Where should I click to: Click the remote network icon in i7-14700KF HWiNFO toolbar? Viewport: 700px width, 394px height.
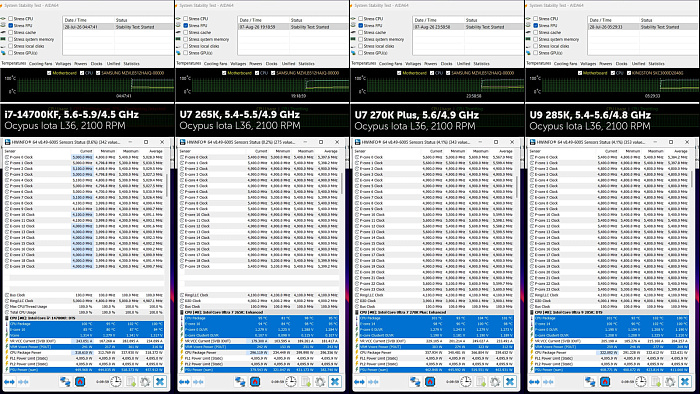(65, 382)
